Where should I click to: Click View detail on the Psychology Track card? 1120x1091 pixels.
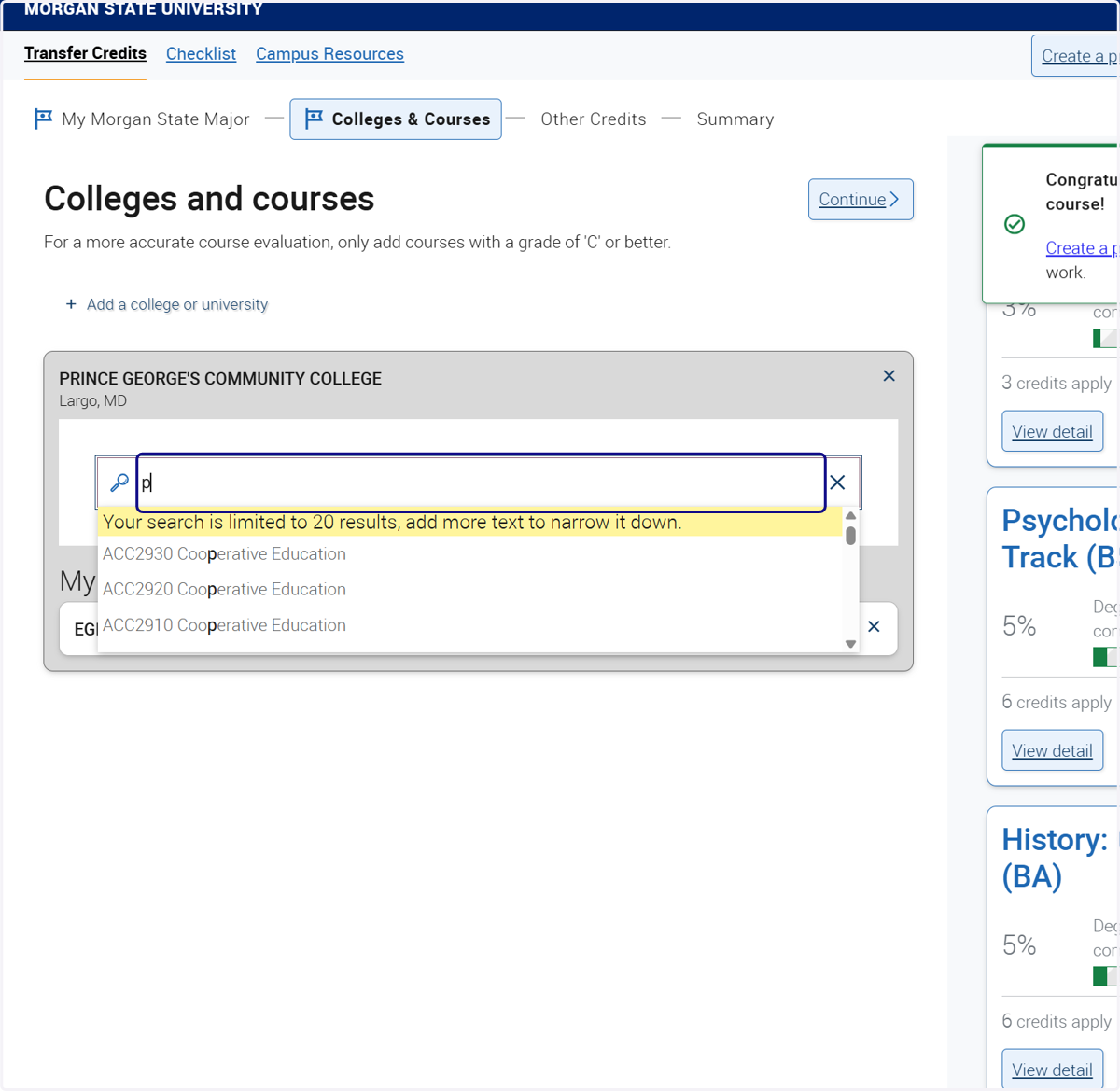click(1052, 750)
